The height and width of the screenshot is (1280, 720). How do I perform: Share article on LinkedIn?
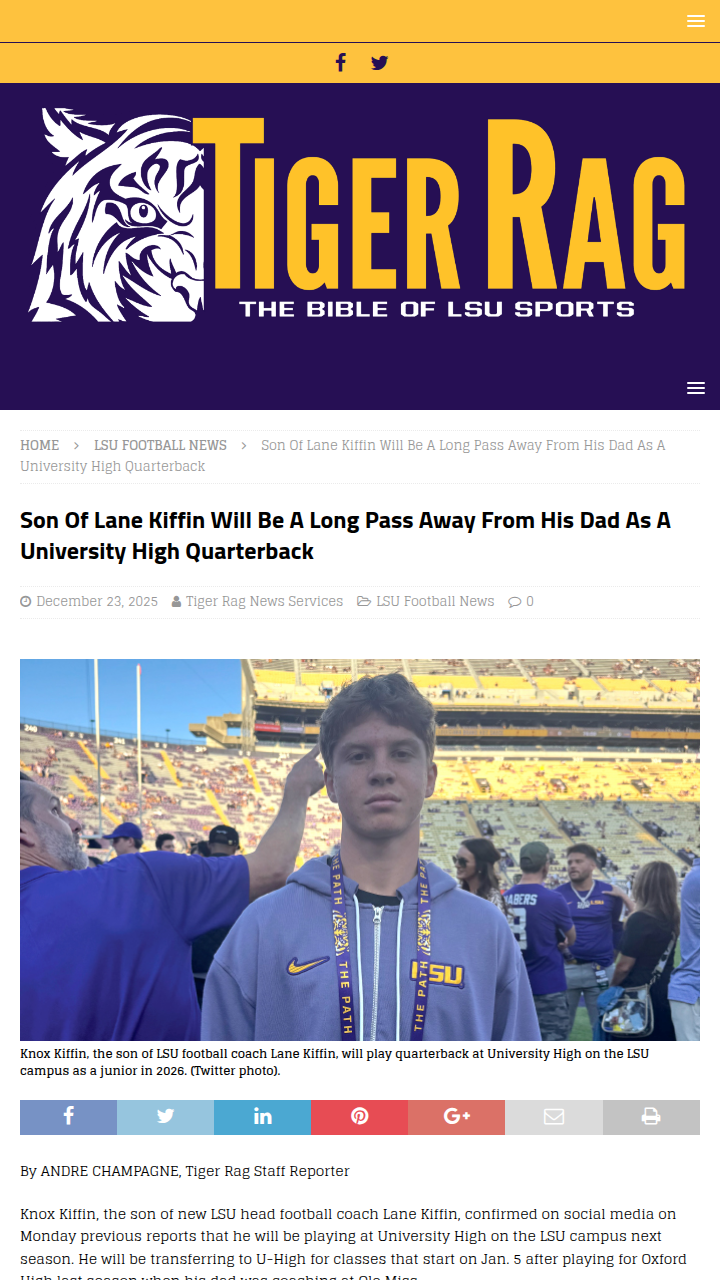pos(262,1117)
